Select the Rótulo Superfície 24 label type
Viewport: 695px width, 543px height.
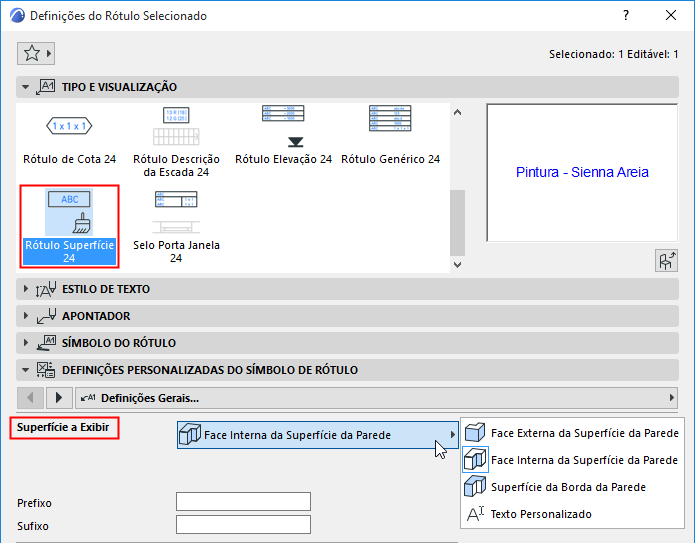(70, 227)
